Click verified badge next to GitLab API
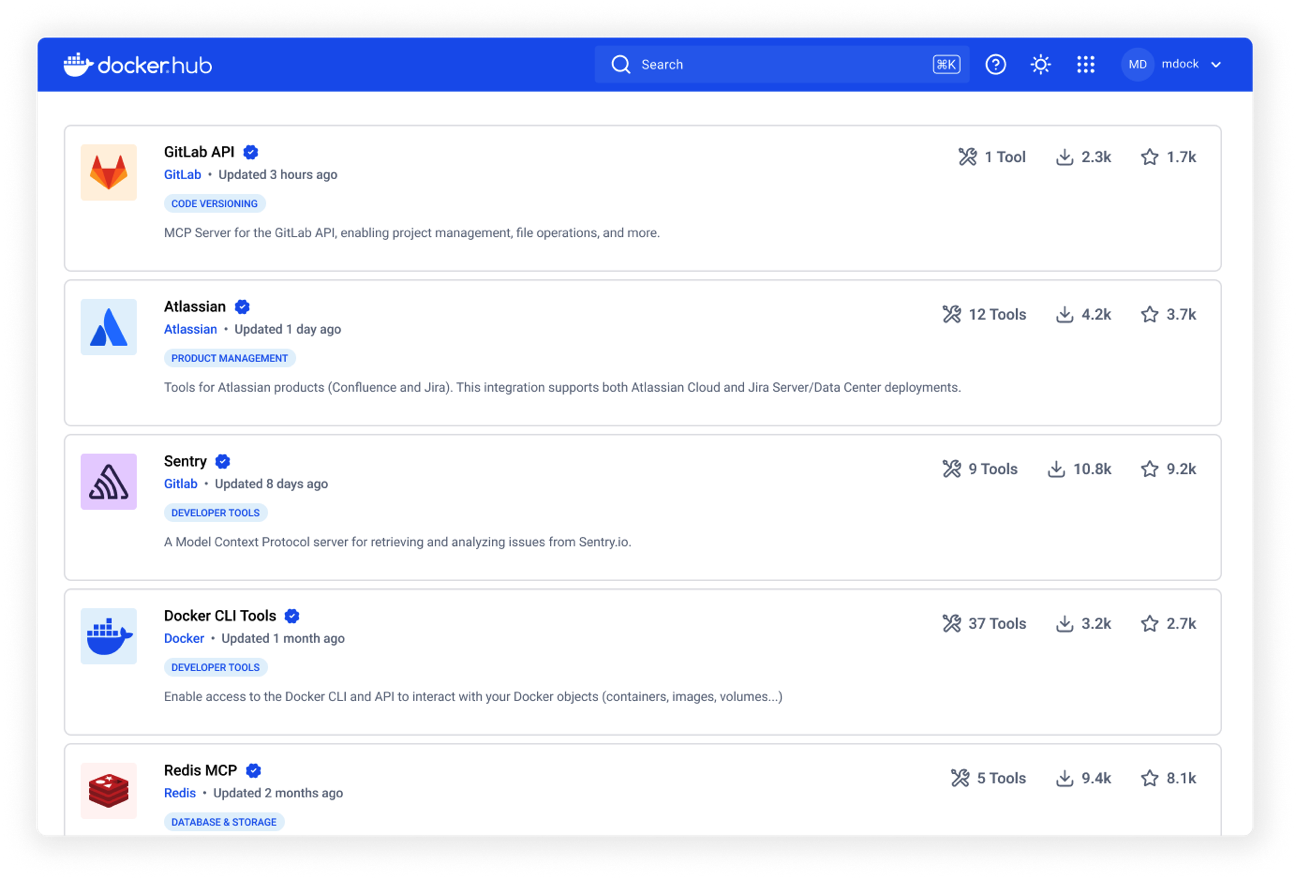The height and width of the screenshot is (879, 1296). (x=251, y=152)
